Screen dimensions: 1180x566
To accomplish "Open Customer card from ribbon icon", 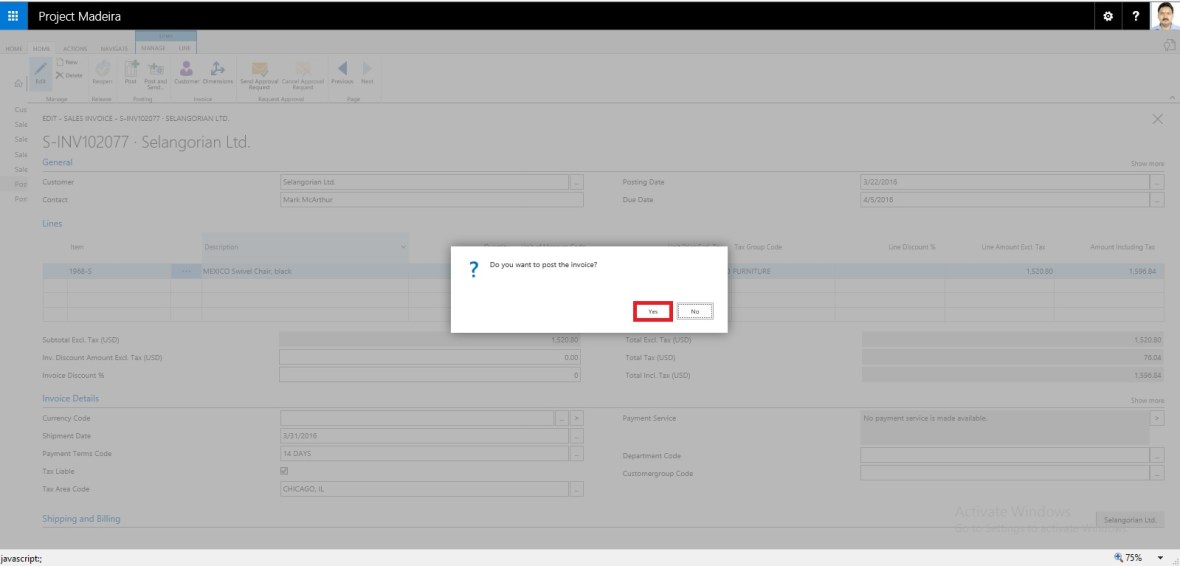I will pyautogui.click(x=186, y=70).
